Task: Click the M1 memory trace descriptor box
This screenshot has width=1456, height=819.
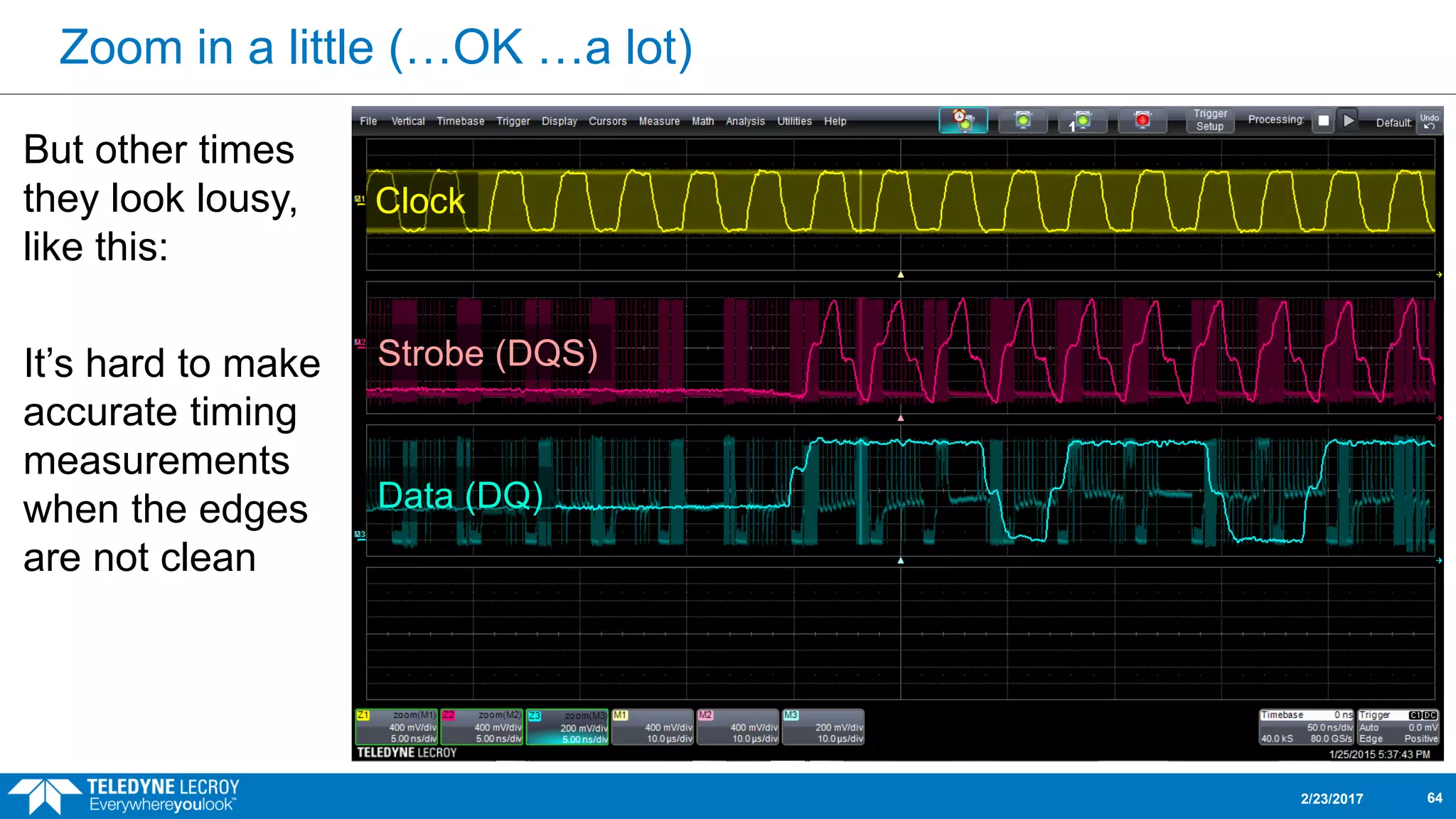Action: coord(653,727)
